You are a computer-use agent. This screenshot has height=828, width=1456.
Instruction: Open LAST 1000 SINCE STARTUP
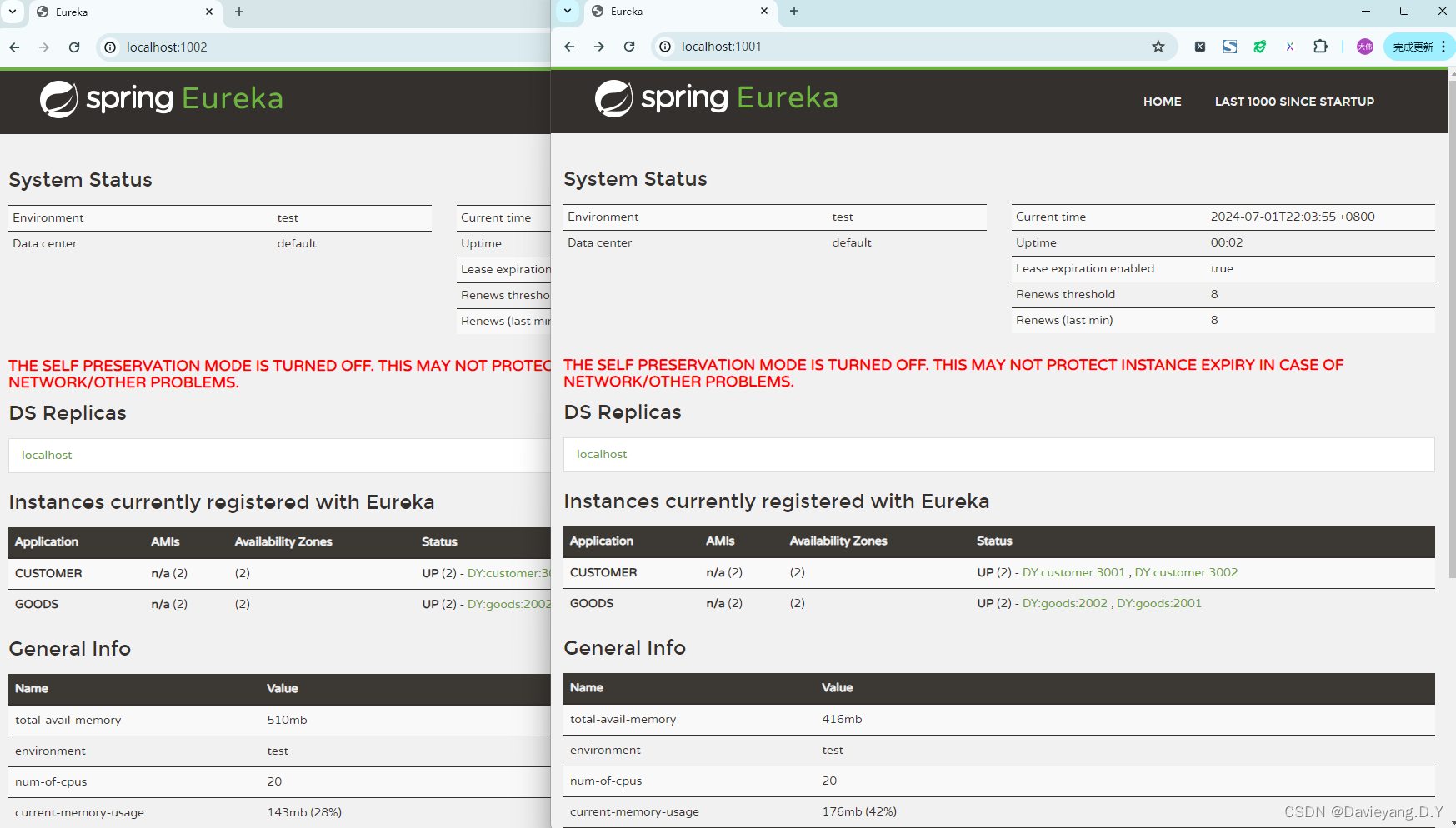pyautogui.click(x=1294, y=102)
